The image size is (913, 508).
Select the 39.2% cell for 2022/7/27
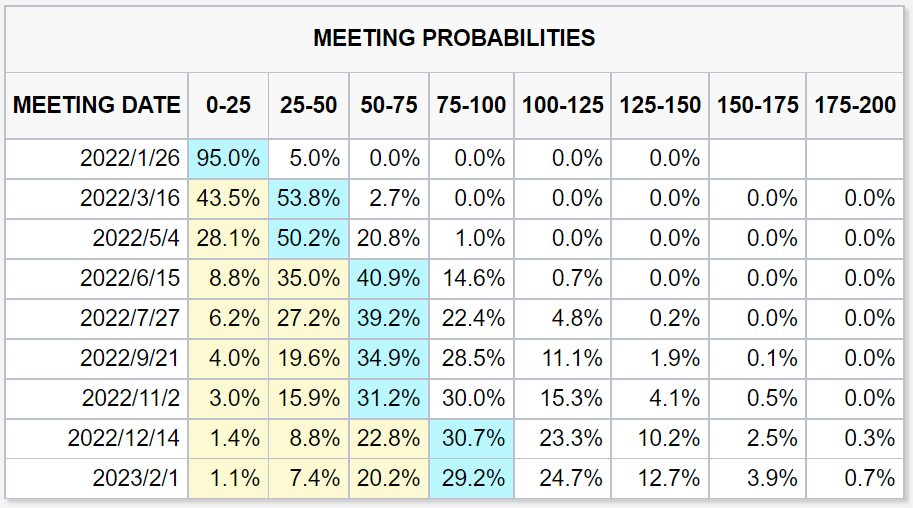pos(389,319)
